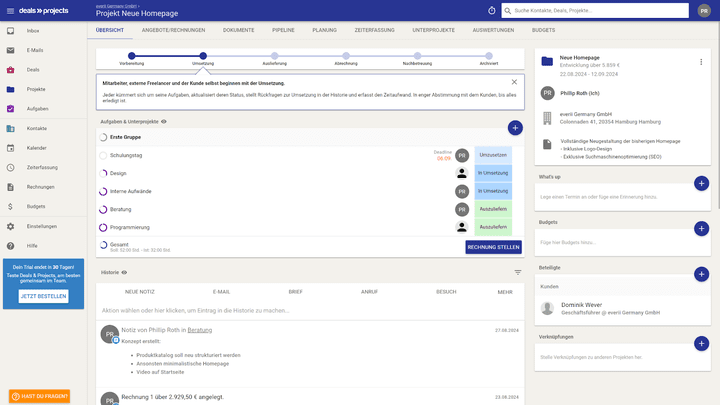Open the Kalender sidebar item
The height and width of the screenshot is (405, 720).
36,148
